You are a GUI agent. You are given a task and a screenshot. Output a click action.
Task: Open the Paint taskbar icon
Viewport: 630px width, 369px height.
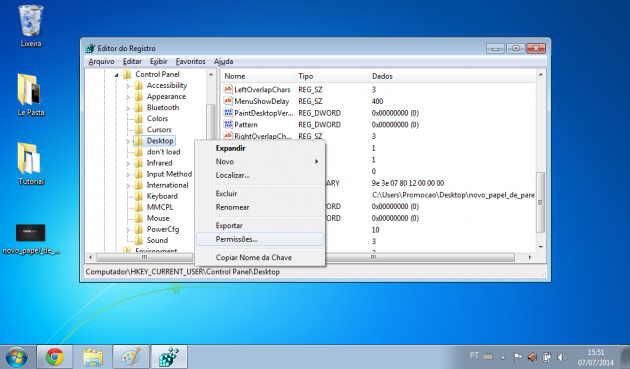pos(131,357)
